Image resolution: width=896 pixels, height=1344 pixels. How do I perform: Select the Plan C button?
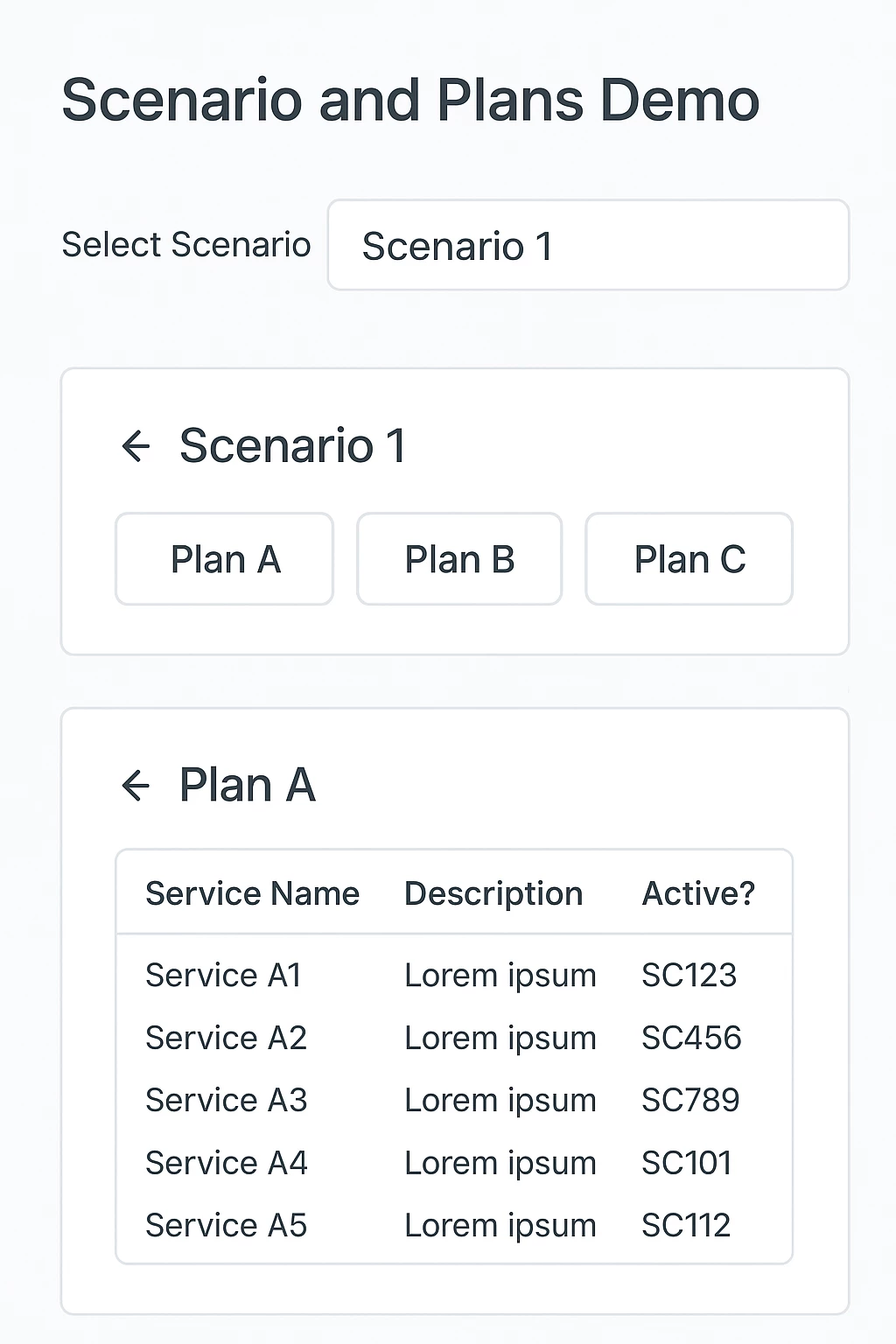tap(689, 559)
